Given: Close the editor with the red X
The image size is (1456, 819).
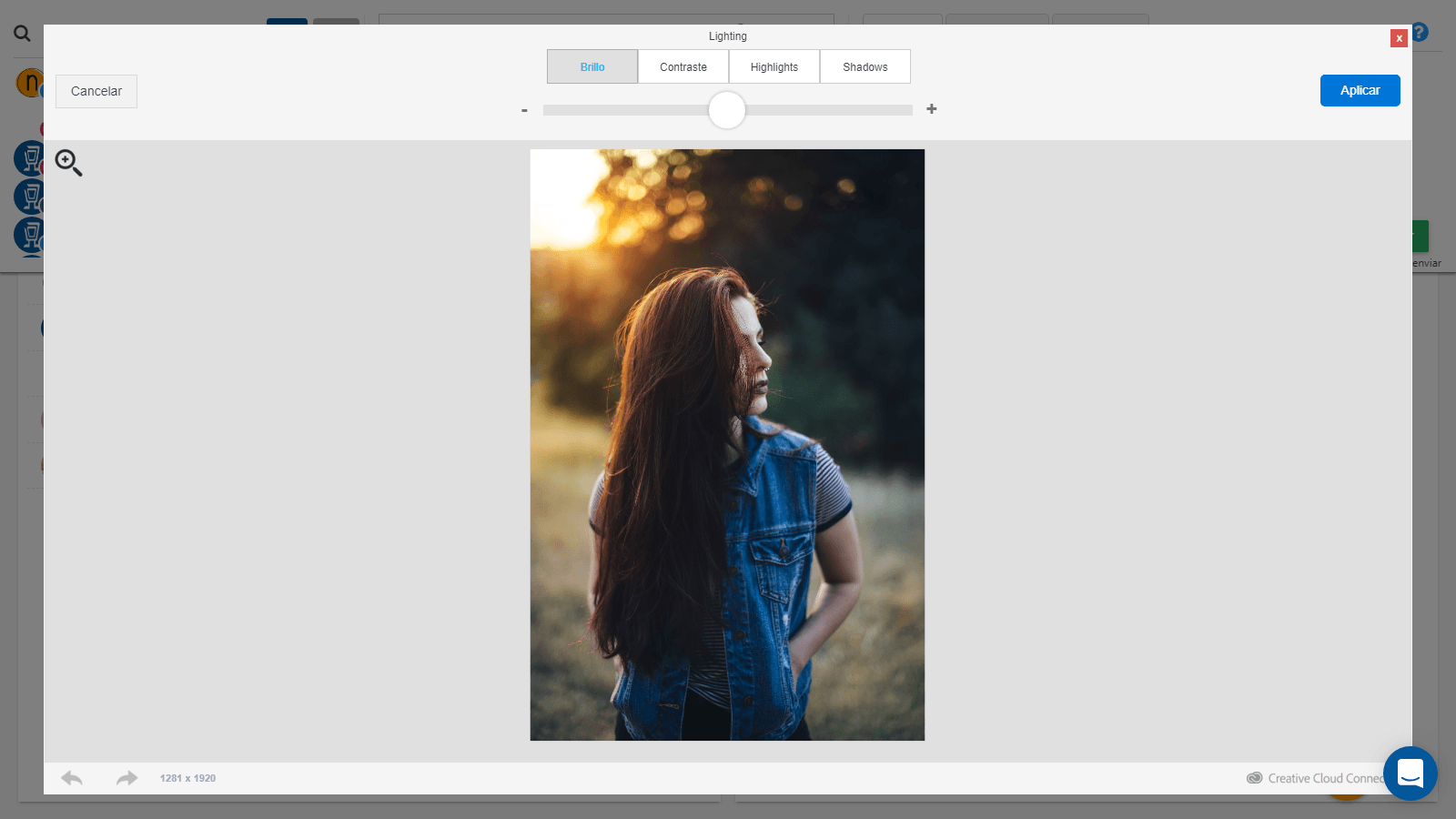Looking at the screenshot, I should 1399,38.
